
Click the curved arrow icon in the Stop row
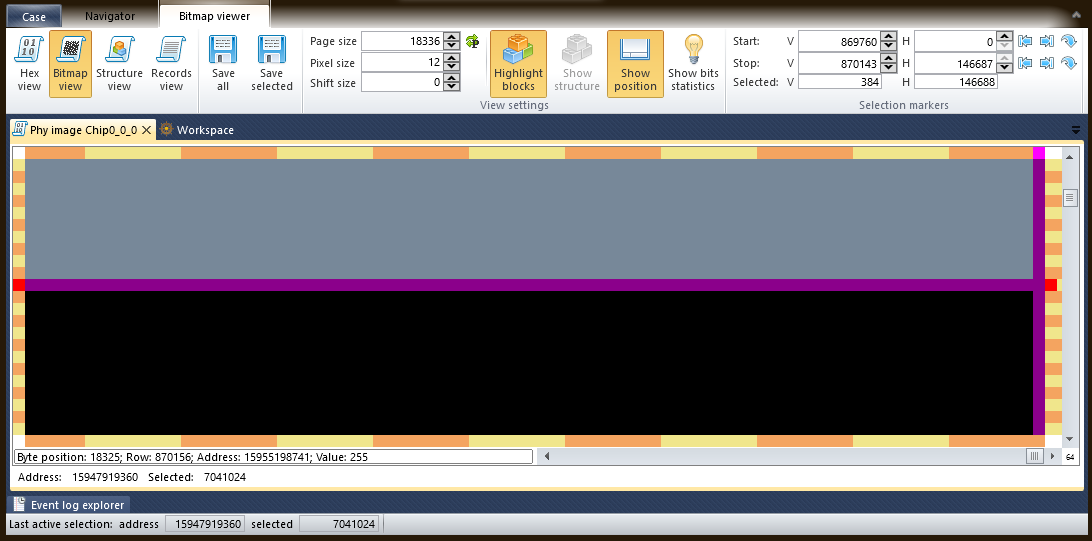click(x=1068, y=63)
